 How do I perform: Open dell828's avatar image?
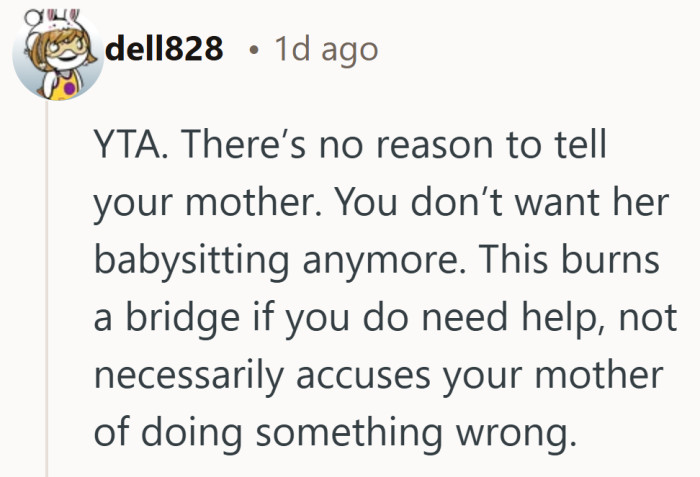coord(55,58)
